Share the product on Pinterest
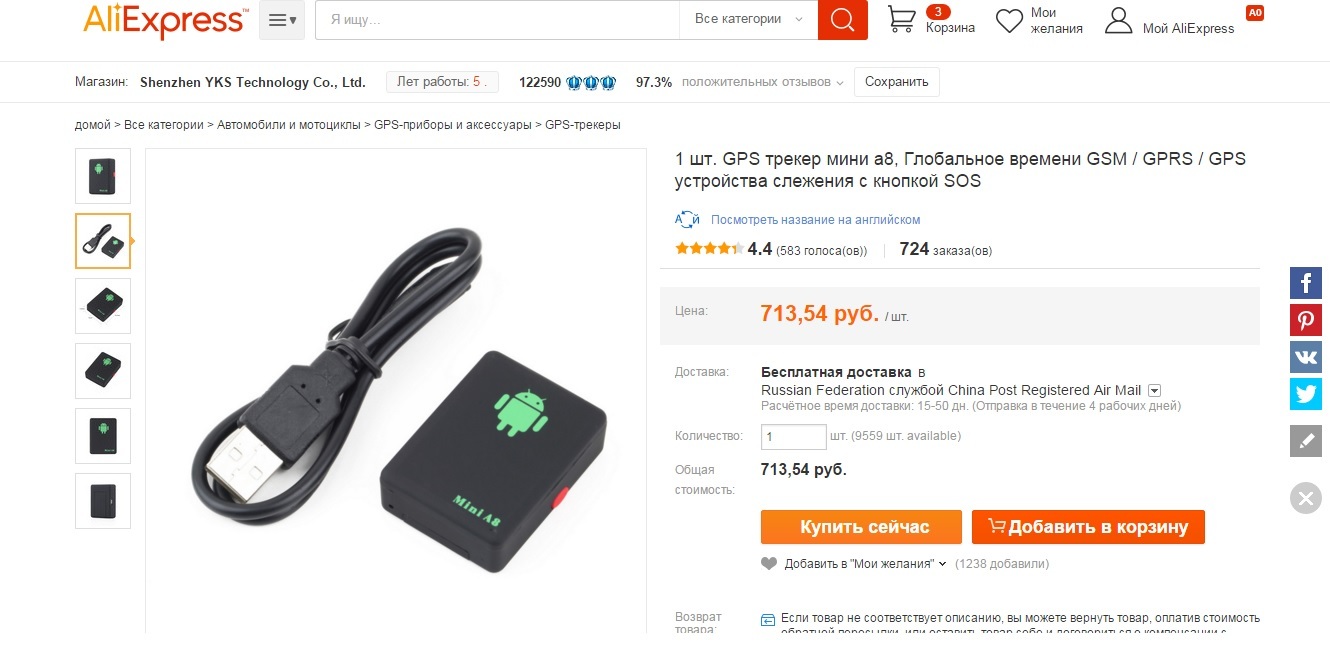The image size is (1330, 648). 1306,320
